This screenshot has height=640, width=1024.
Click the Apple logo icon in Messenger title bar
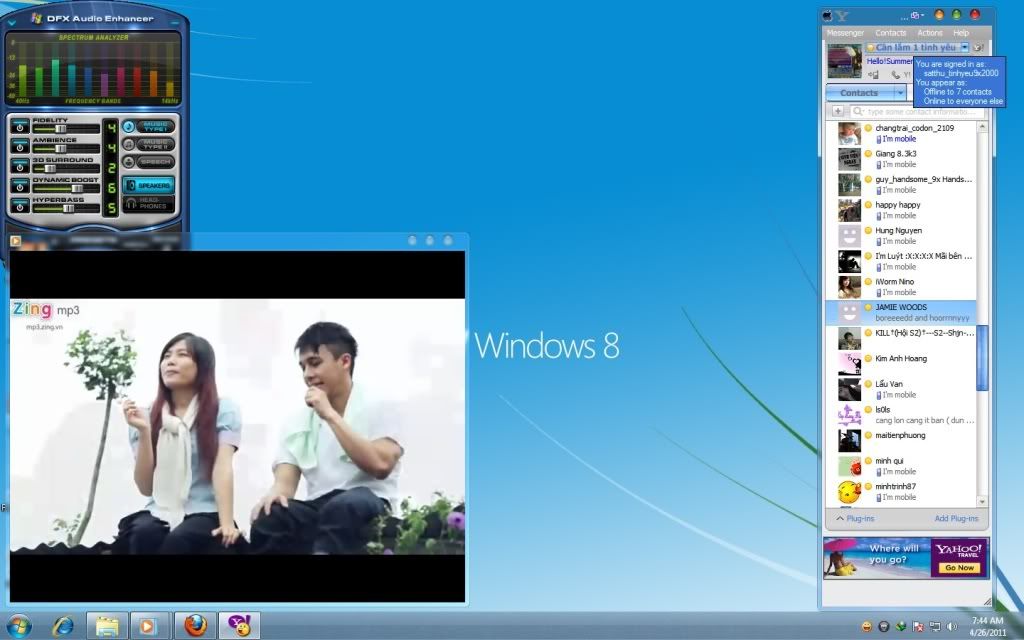pos(827,15)
